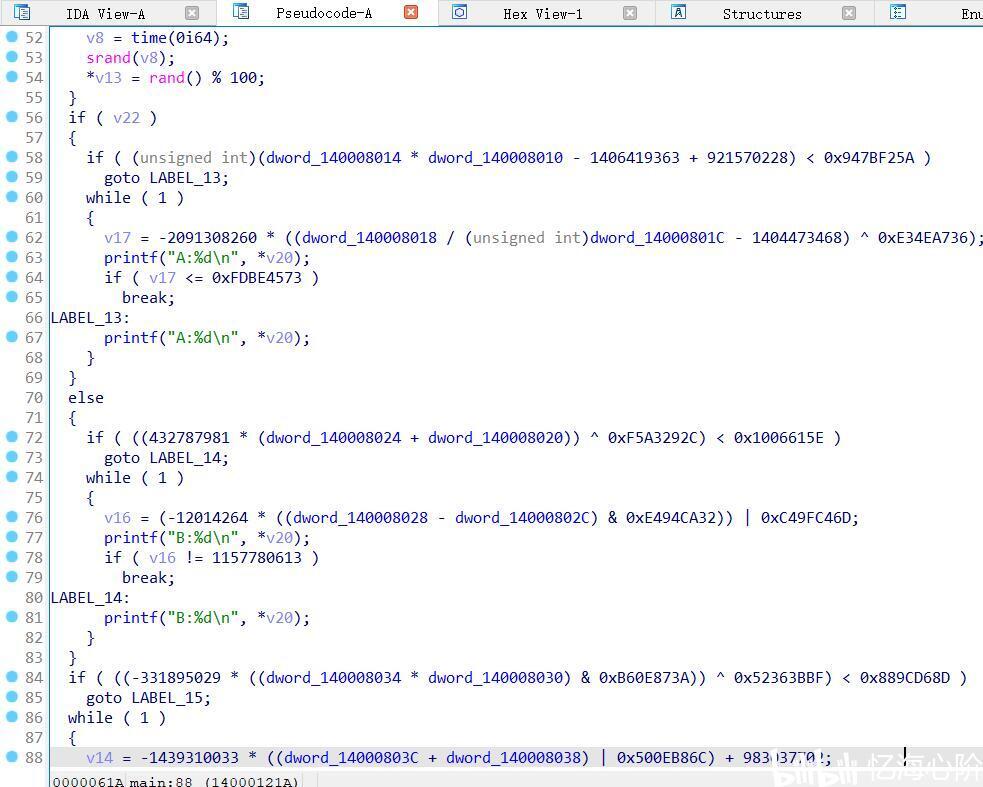The height and width of the screenshot is (787, 983).
Task: Toggle breakpoint dot on line 84
Action: 11,677
